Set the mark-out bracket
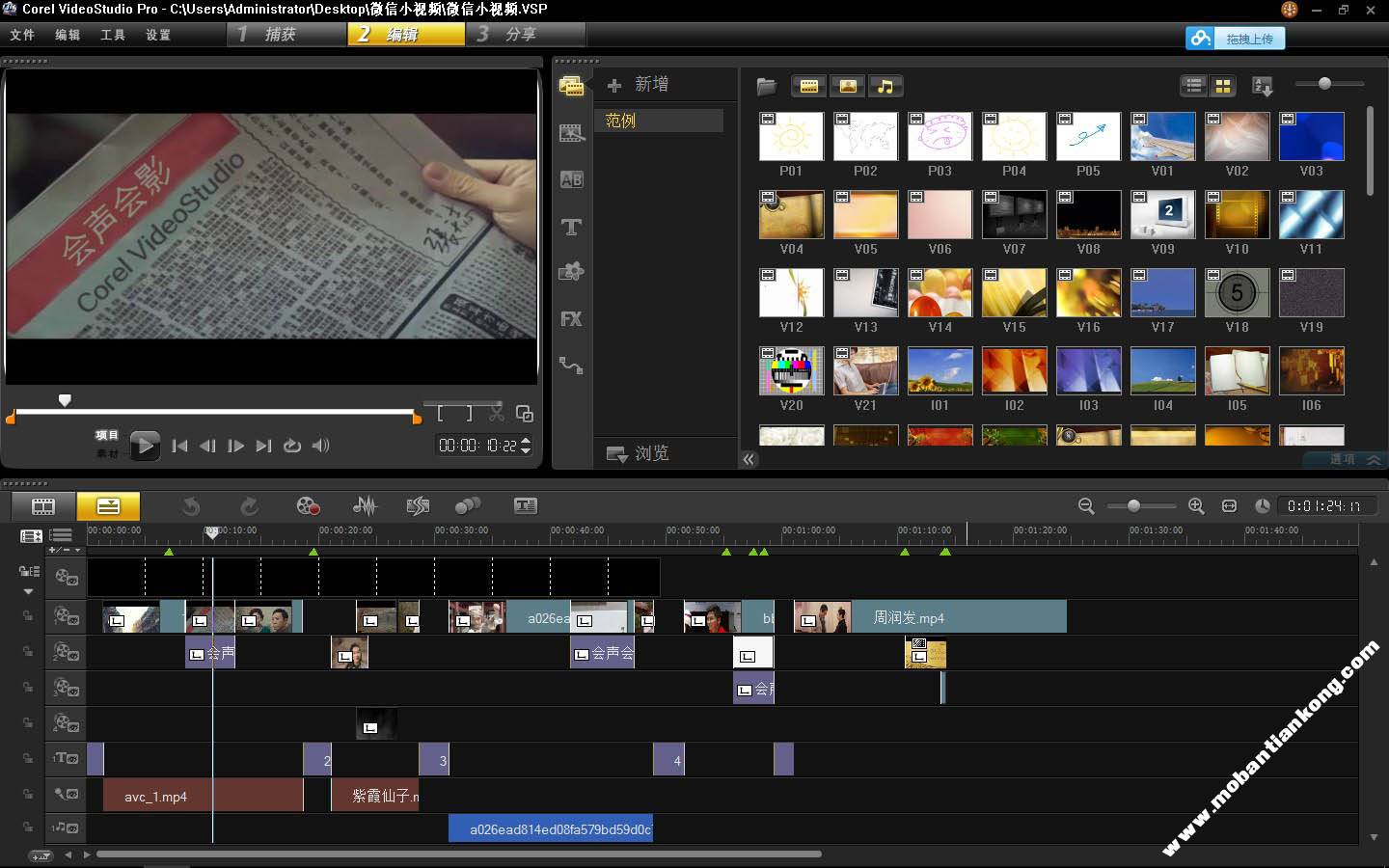Viewport: 1389px width, 868px height. point(470,413)
